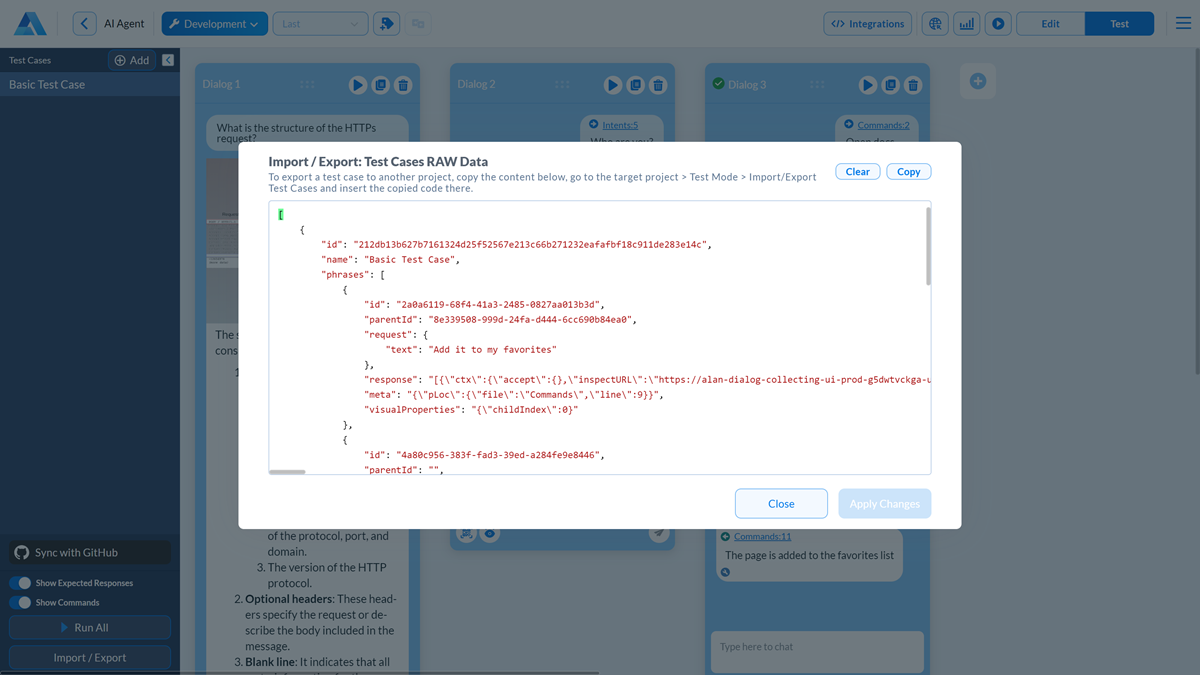Click the globe icon in the top toolbar
This screenshot has height=675, width=1200.
pyautogui.click(x=935, y=24)
